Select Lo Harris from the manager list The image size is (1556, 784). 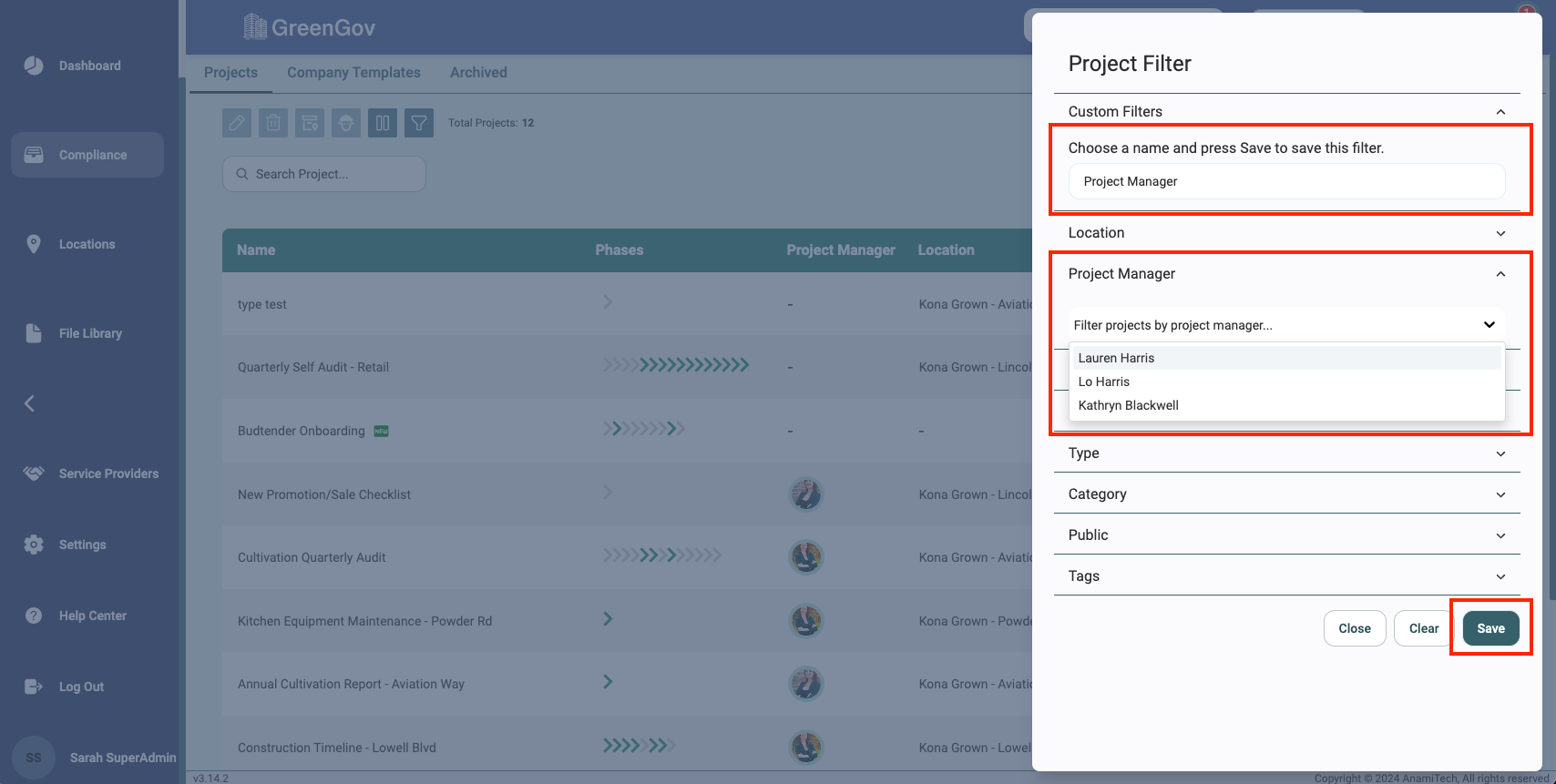(1286, 382)
